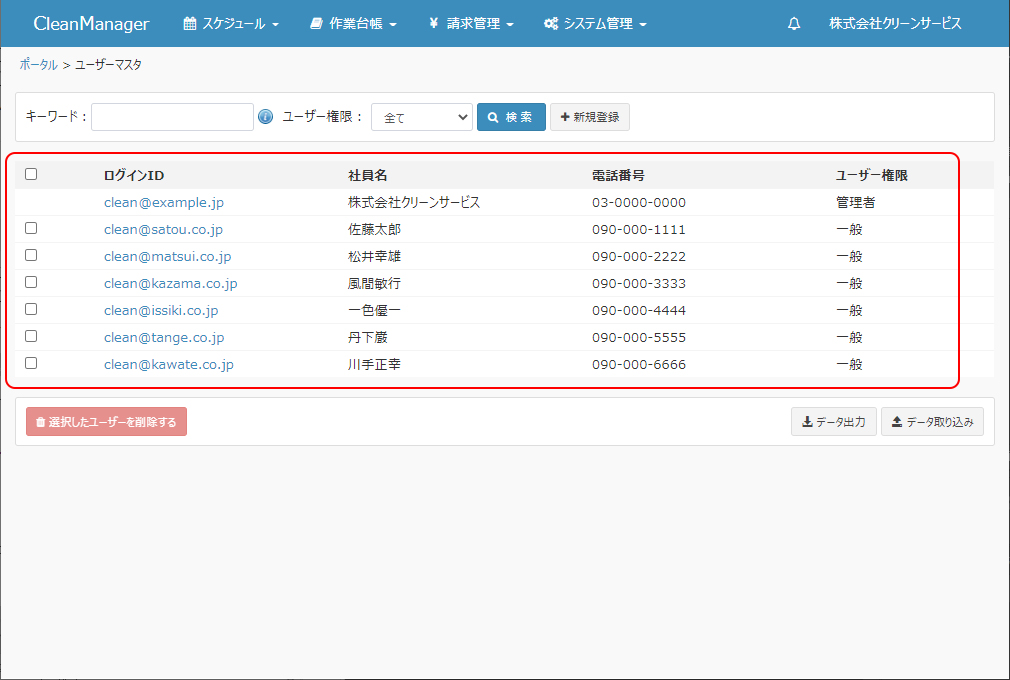Select the checkbox for clean@kazama.co.jp row
This screenshot has width=1010, height=680.
pyautogui.click(x=31, y=282)
